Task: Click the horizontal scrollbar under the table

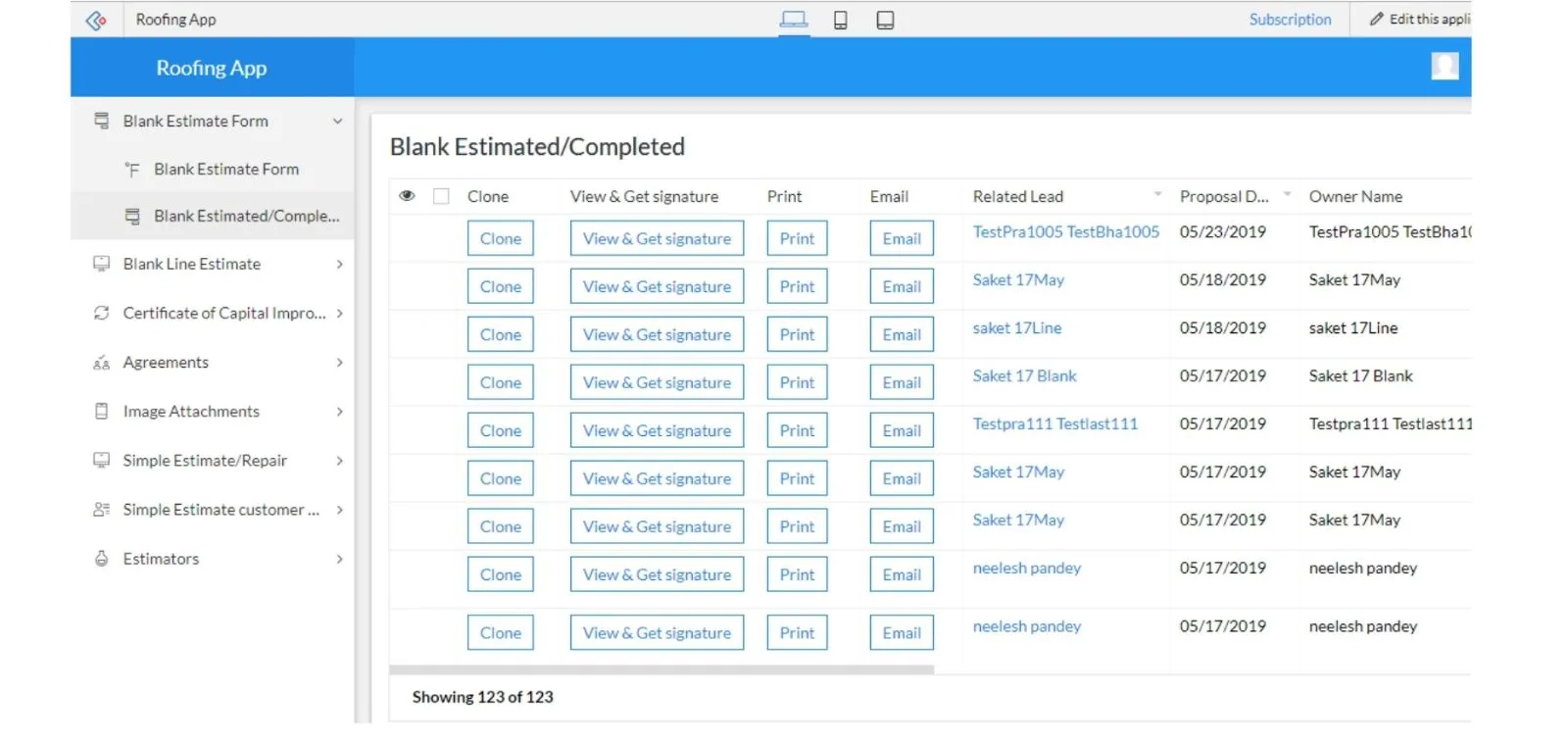Action: (x=661, y=670)
